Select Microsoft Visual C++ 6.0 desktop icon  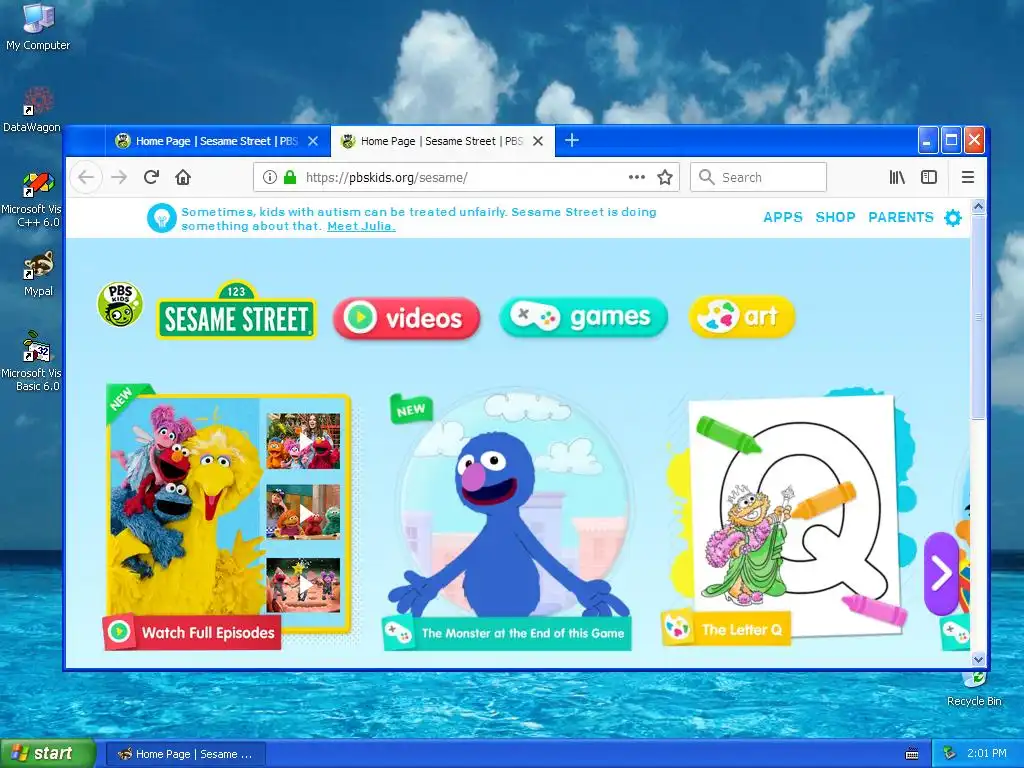coord(31,200)
